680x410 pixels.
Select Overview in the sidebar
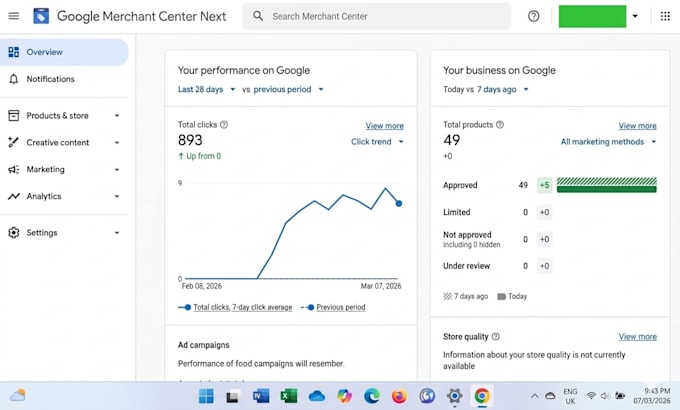pos(64,52)
